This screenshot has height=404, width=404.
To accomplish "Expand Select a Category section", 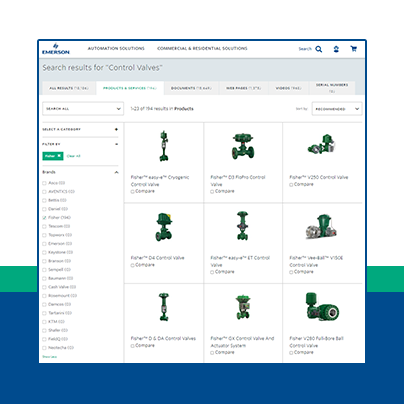I will click(x=116, y=129).
